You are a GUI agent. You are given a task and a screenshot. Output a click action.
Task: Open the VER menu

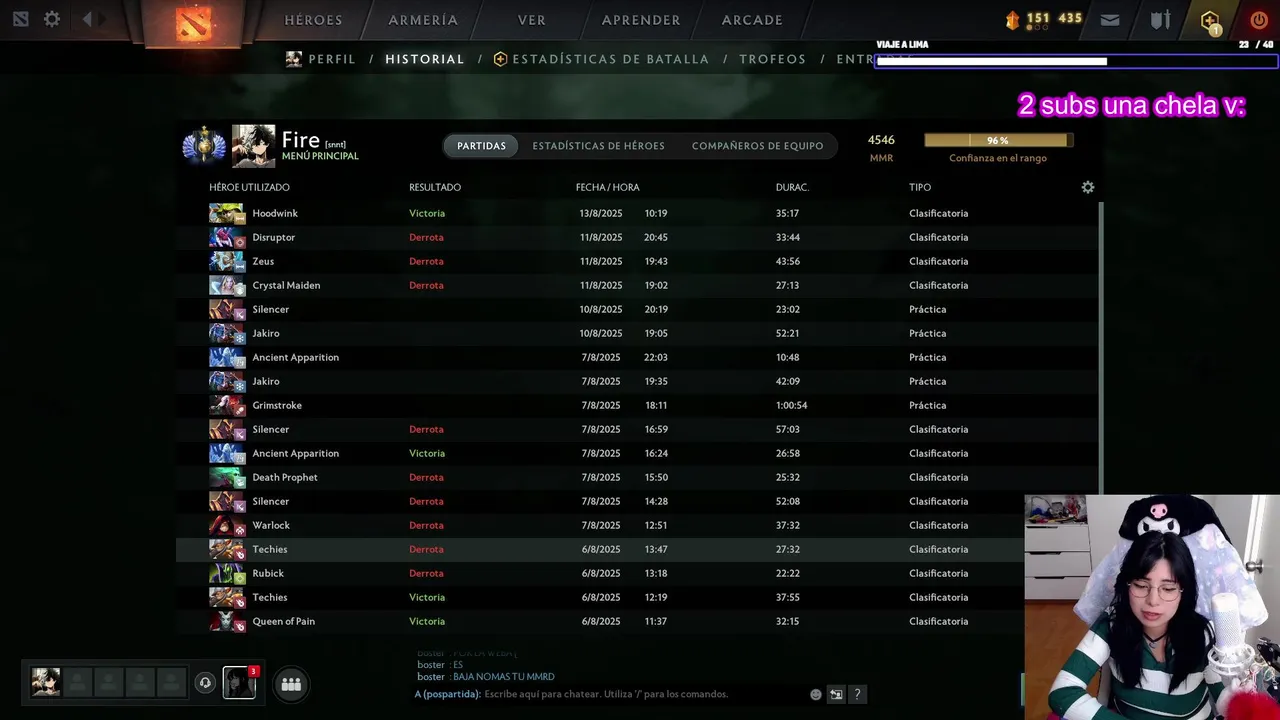(x=532, y=20)
